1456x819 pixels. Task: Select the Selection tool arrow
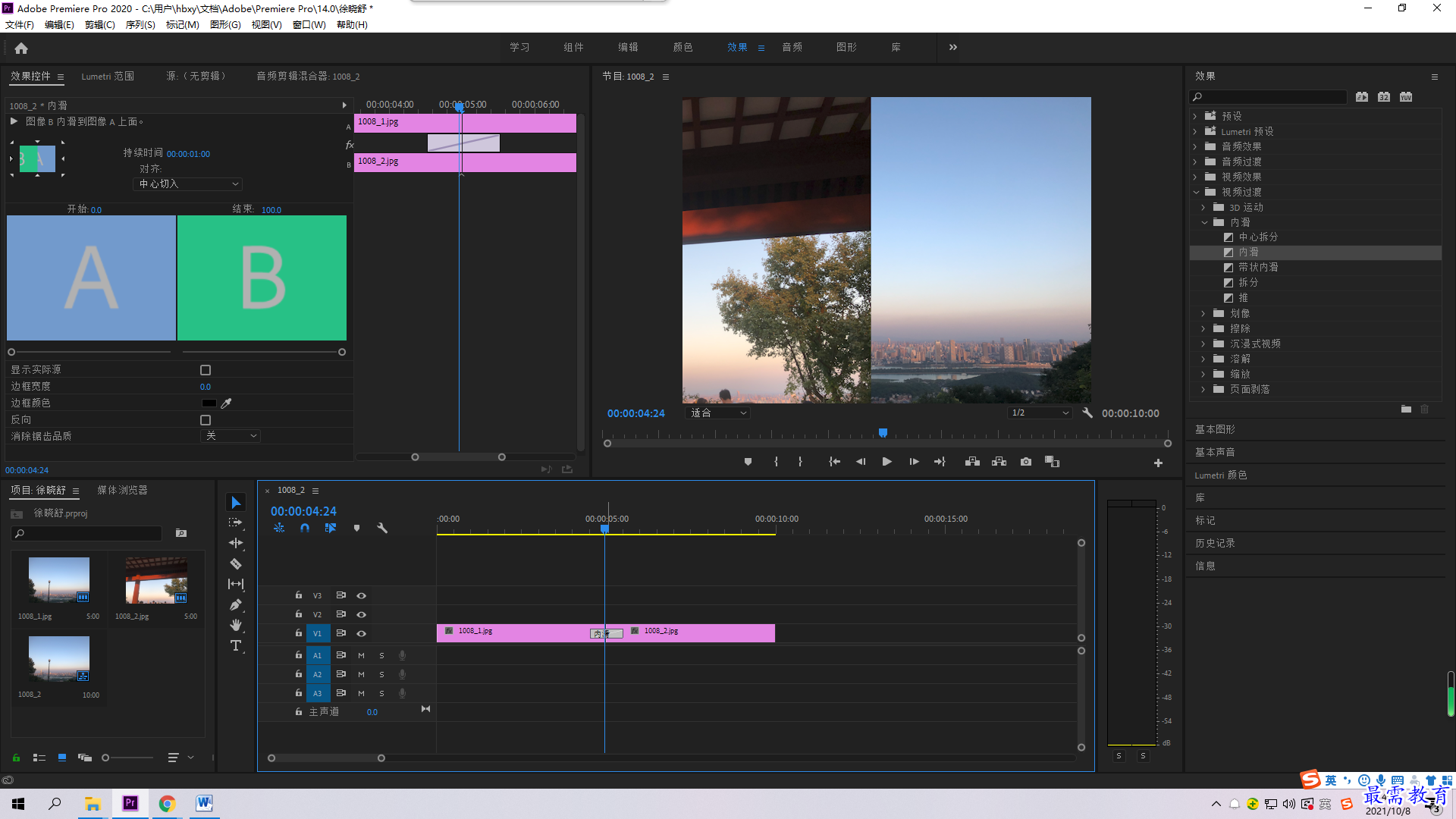pos(236,503)
